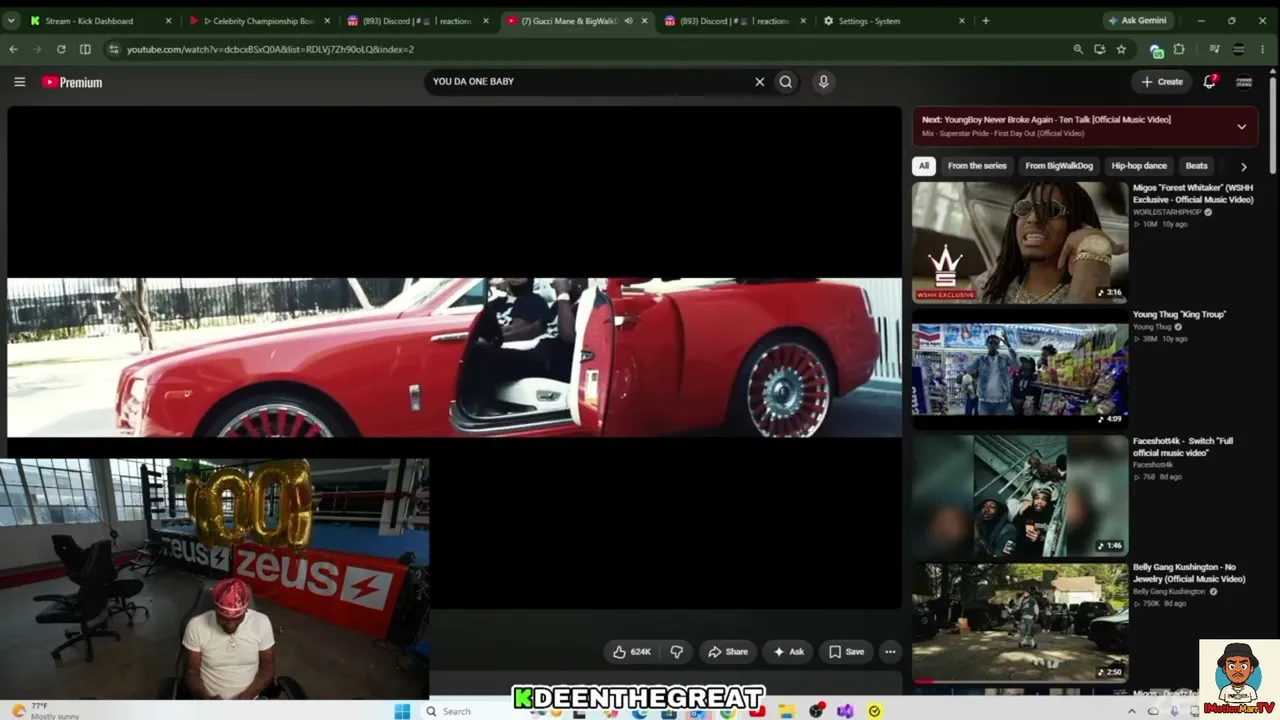This screenshot has width=1280, height=720.
Task: Expand the Next up playlist panel
Action: click(1241, 127)
